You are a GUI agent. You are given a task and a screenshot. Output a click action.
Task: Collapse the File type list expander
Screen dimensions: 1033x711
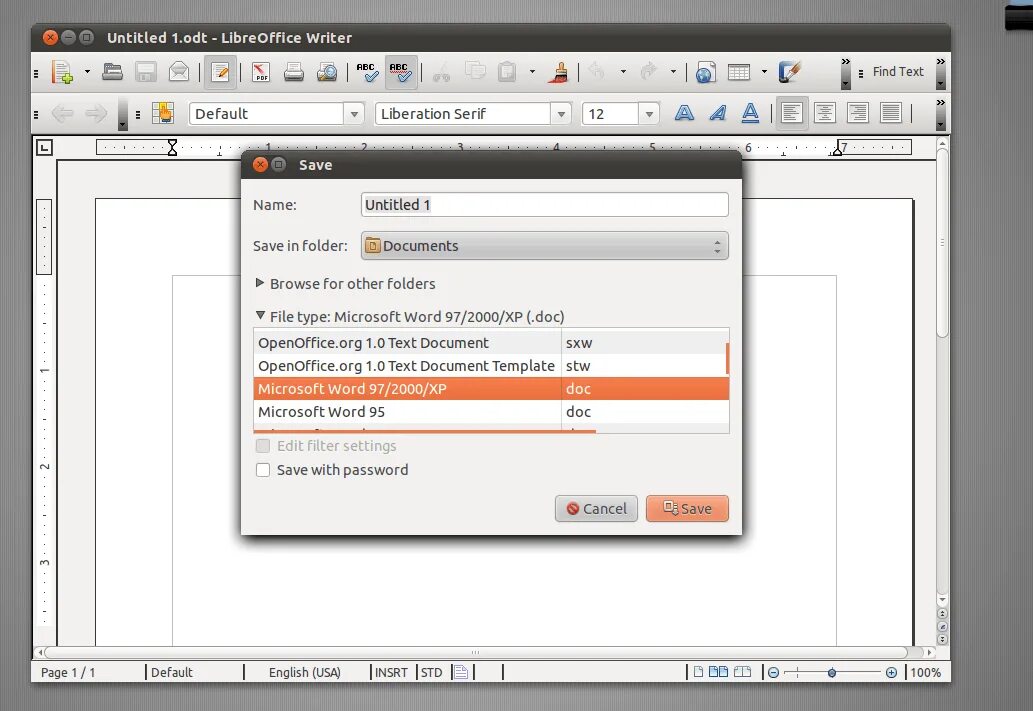[260, 316]
